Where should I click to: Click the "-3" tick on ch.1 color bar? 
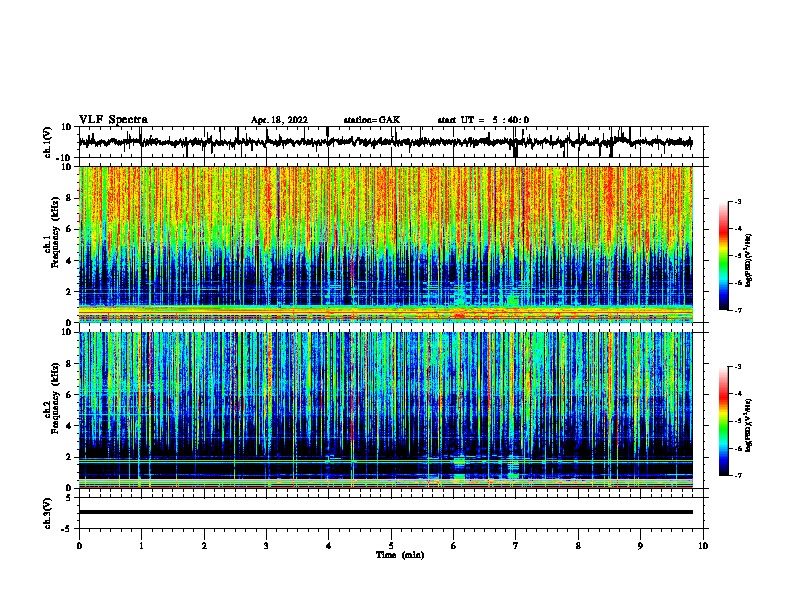click(738, 201)
